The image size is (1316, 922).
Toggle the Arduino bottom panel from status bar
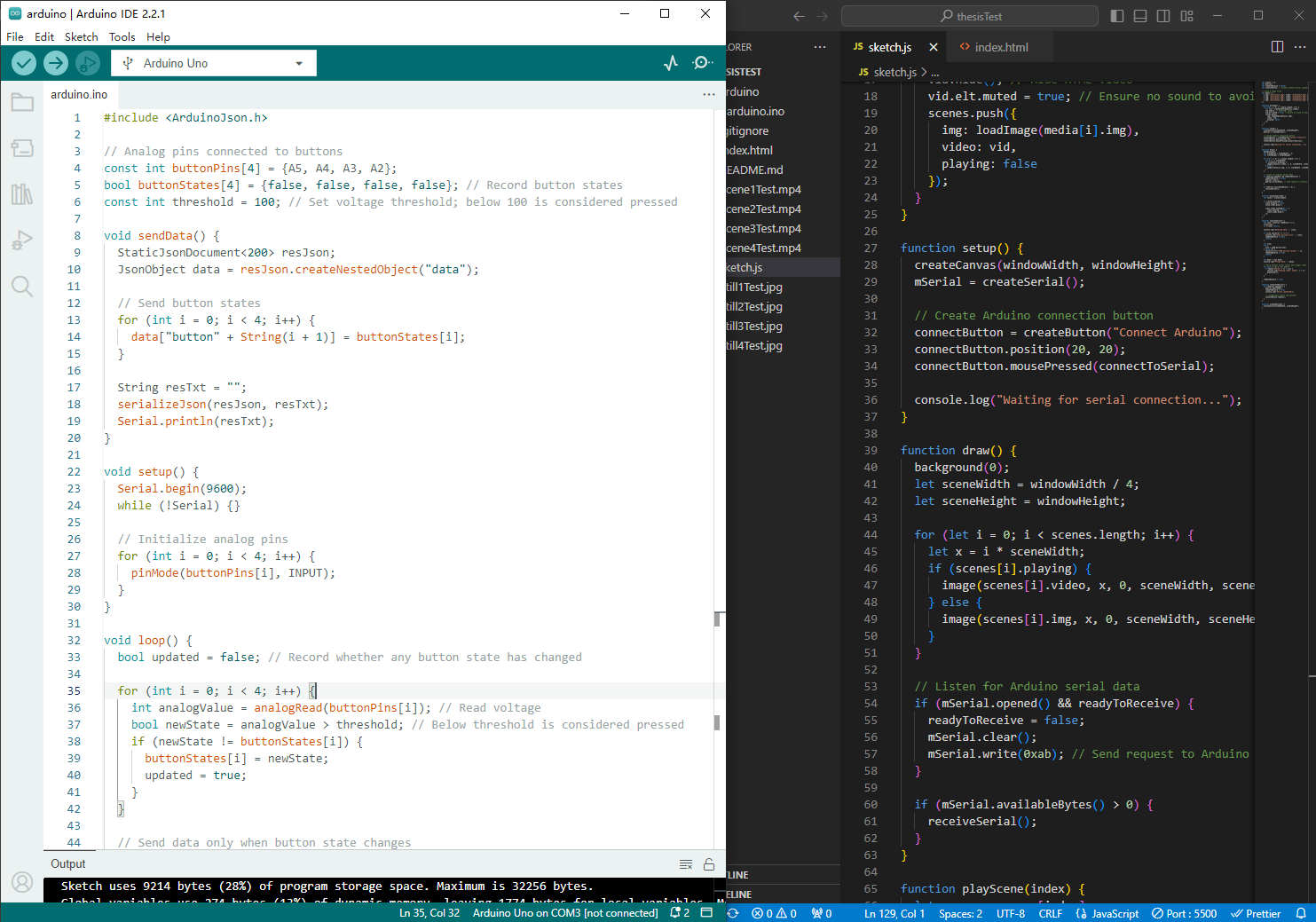(706, 912)
